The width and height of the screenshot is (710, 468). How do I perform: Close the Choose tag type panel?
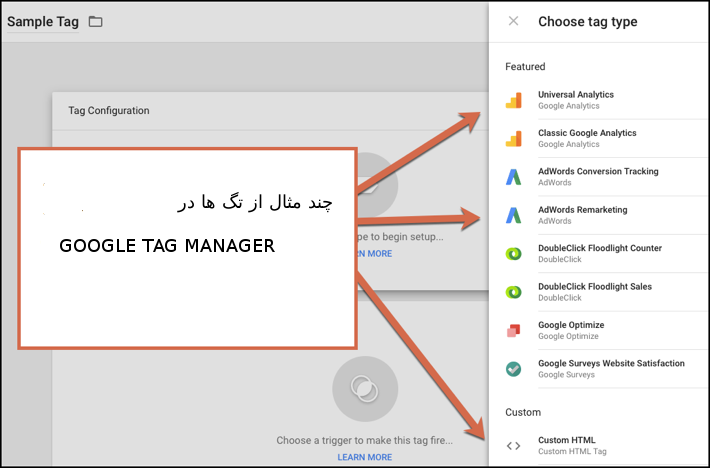513,21
